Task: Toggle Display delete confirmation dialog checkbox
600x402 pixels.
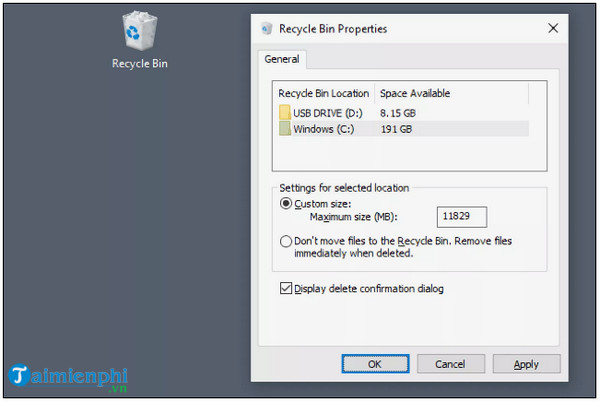Action: pyautogui.click(x=286, y=288)
